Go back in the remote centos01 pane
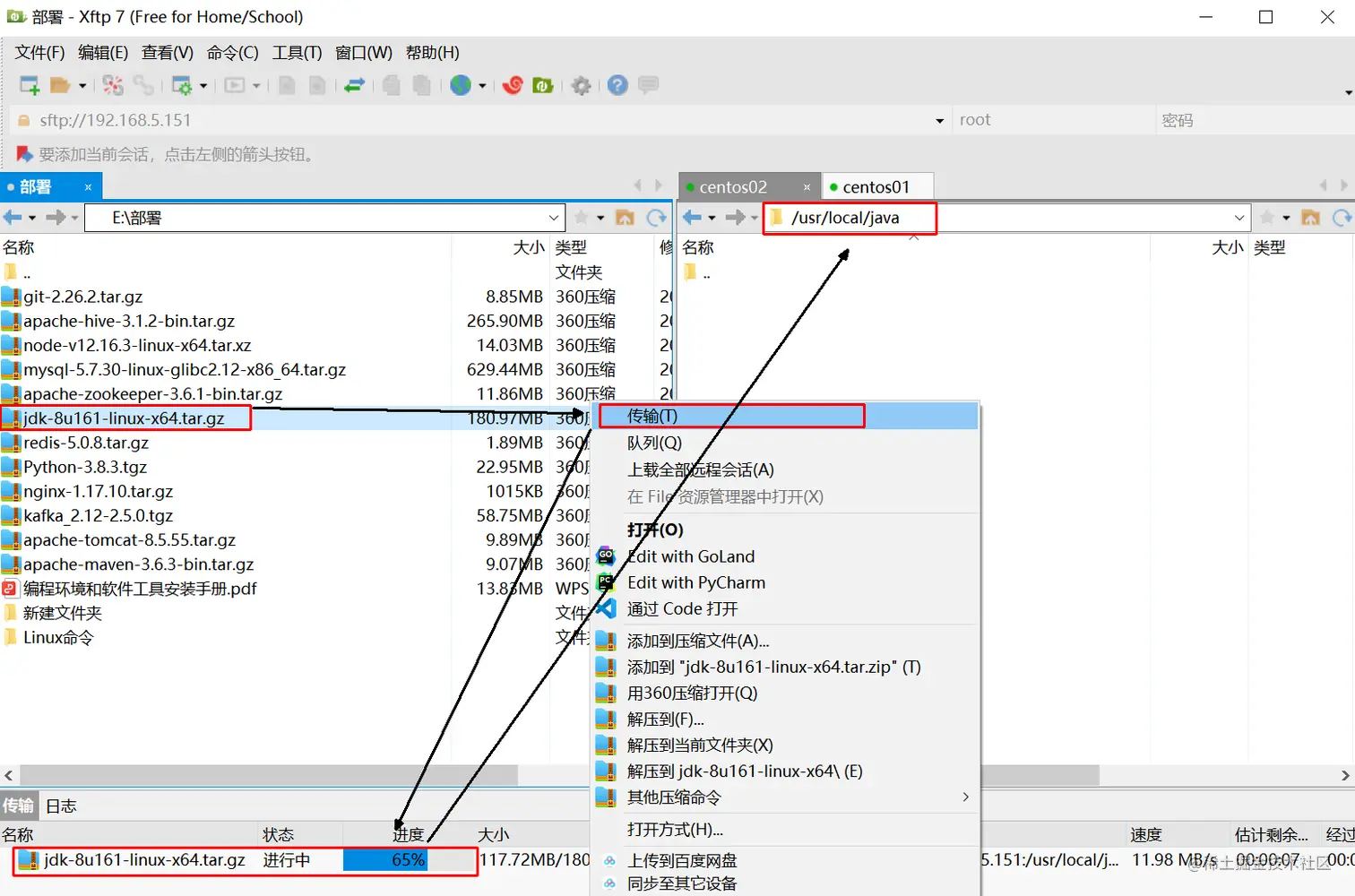 [x=693, y=218]
